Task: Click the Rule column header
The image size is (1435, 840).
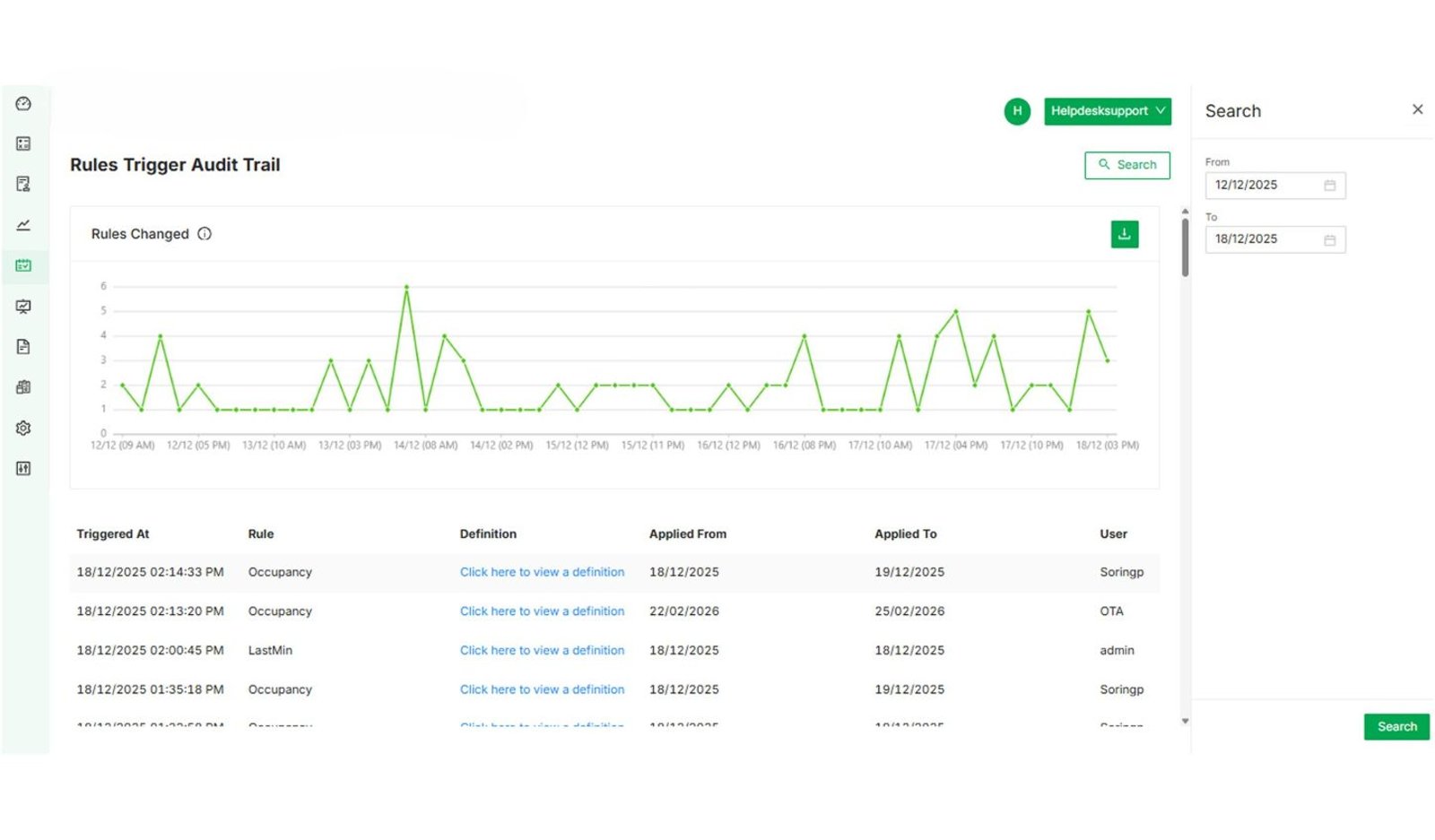Action: pos(261,534)
